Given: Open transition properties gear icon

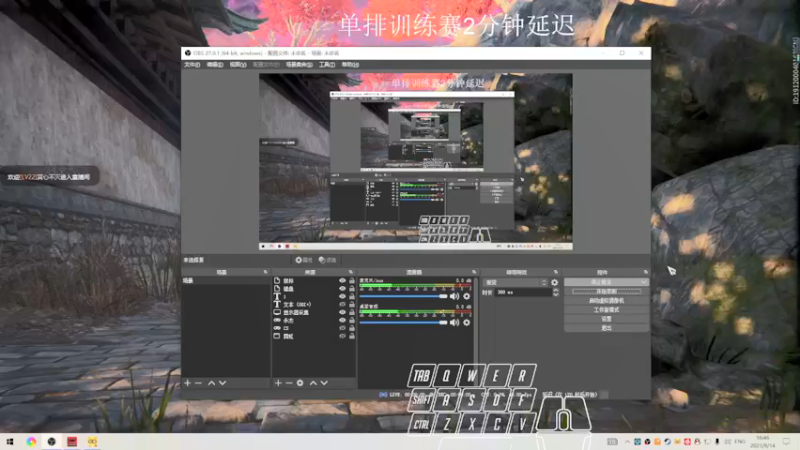Looking at the screenshot, I should pyautogui.click(x=555, y=282).
